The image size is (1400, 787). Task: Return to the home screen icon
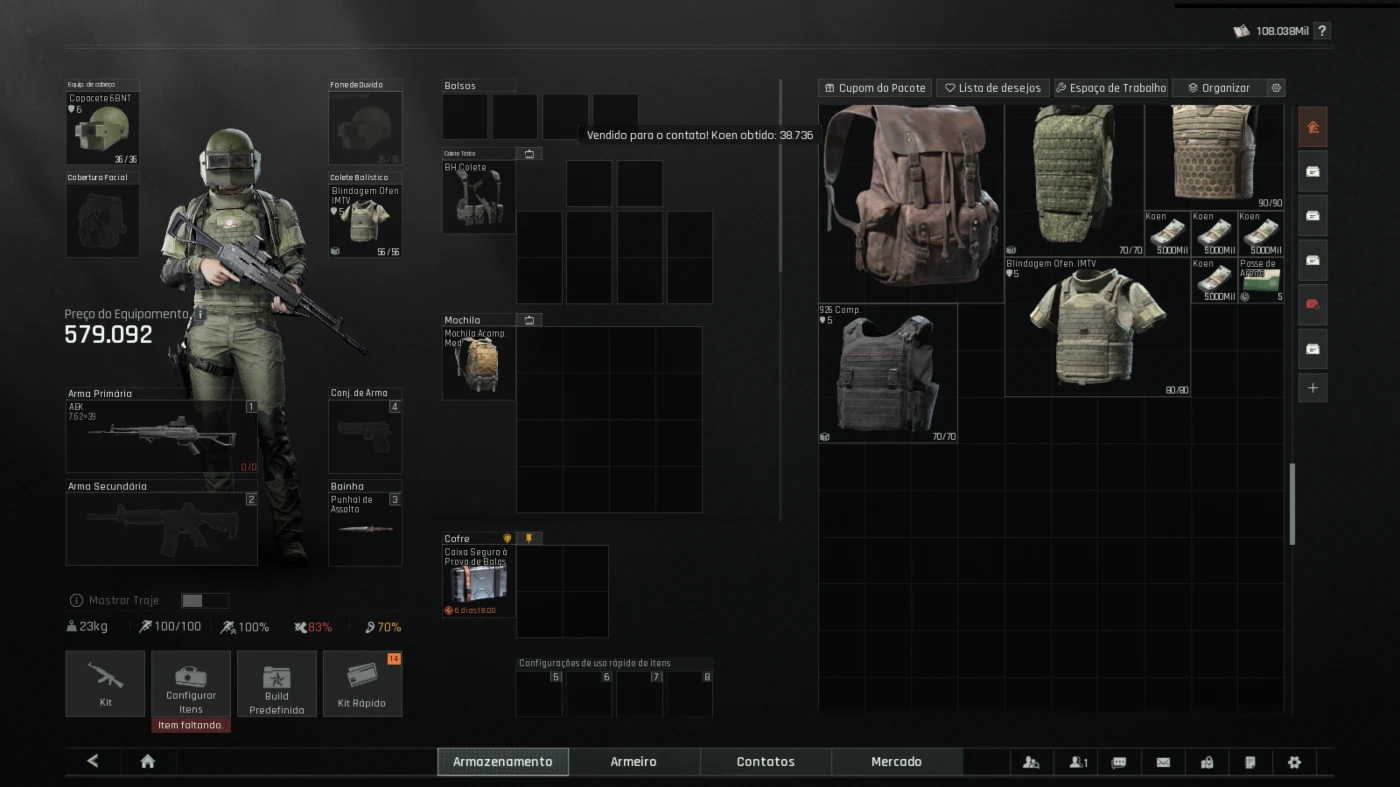pyautogui.click(x=148, y=762)
